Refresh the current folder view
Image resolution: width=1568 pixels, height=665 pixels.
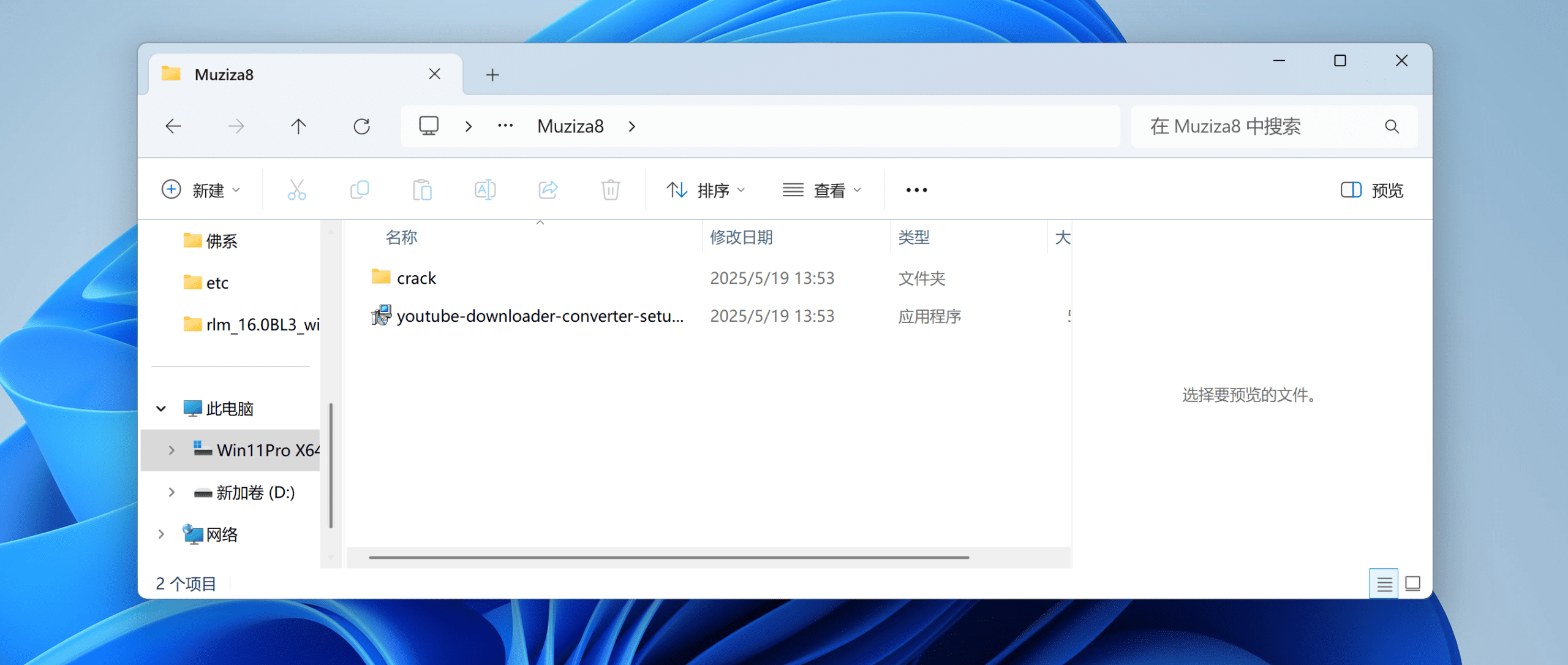[x=361, y=126]
